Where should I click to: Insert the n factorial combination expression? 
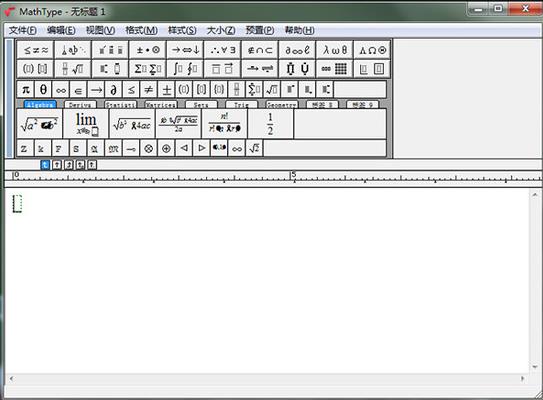click(x=224, y=124)
